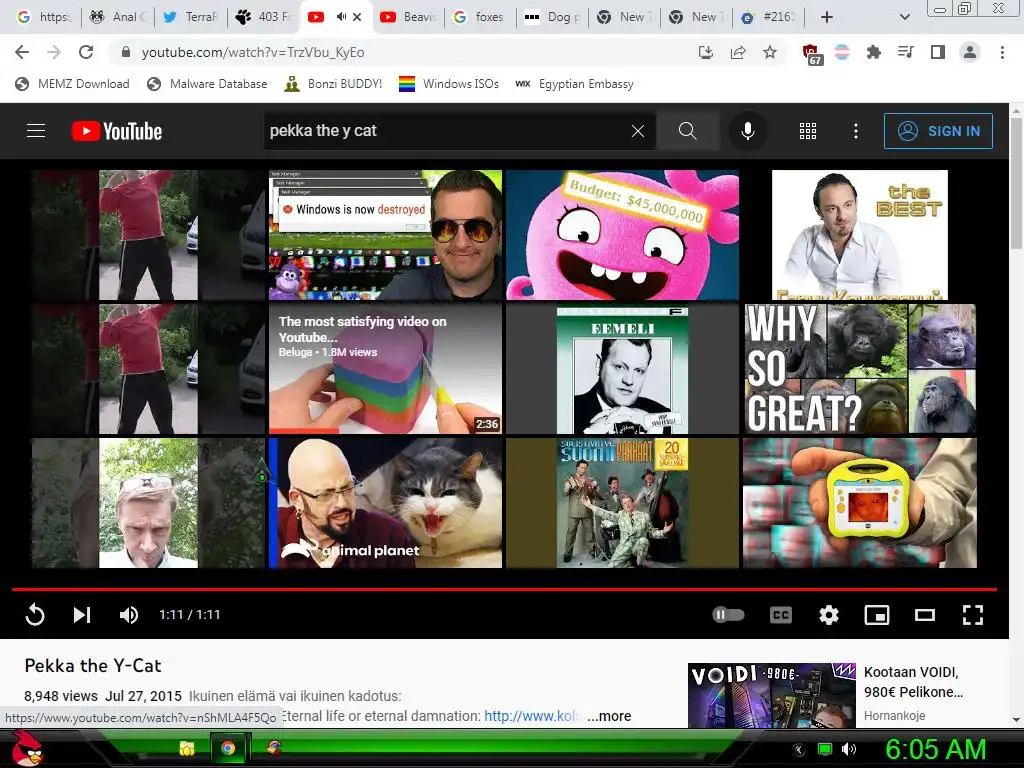Image resolution: width=1024 pixels, height=768 pixels.
Task: Open the Windows ISOs bookmark
Action: click(x=449, y=84)
